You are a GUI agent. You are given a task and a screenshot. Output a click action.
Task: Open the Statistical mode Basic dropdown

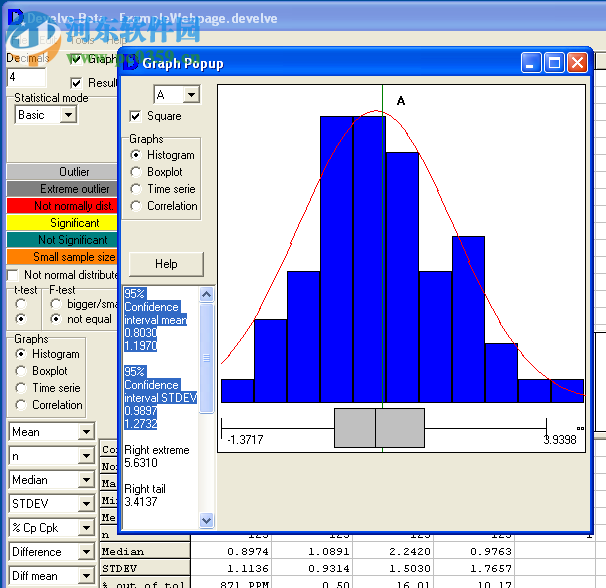(68, 115)
